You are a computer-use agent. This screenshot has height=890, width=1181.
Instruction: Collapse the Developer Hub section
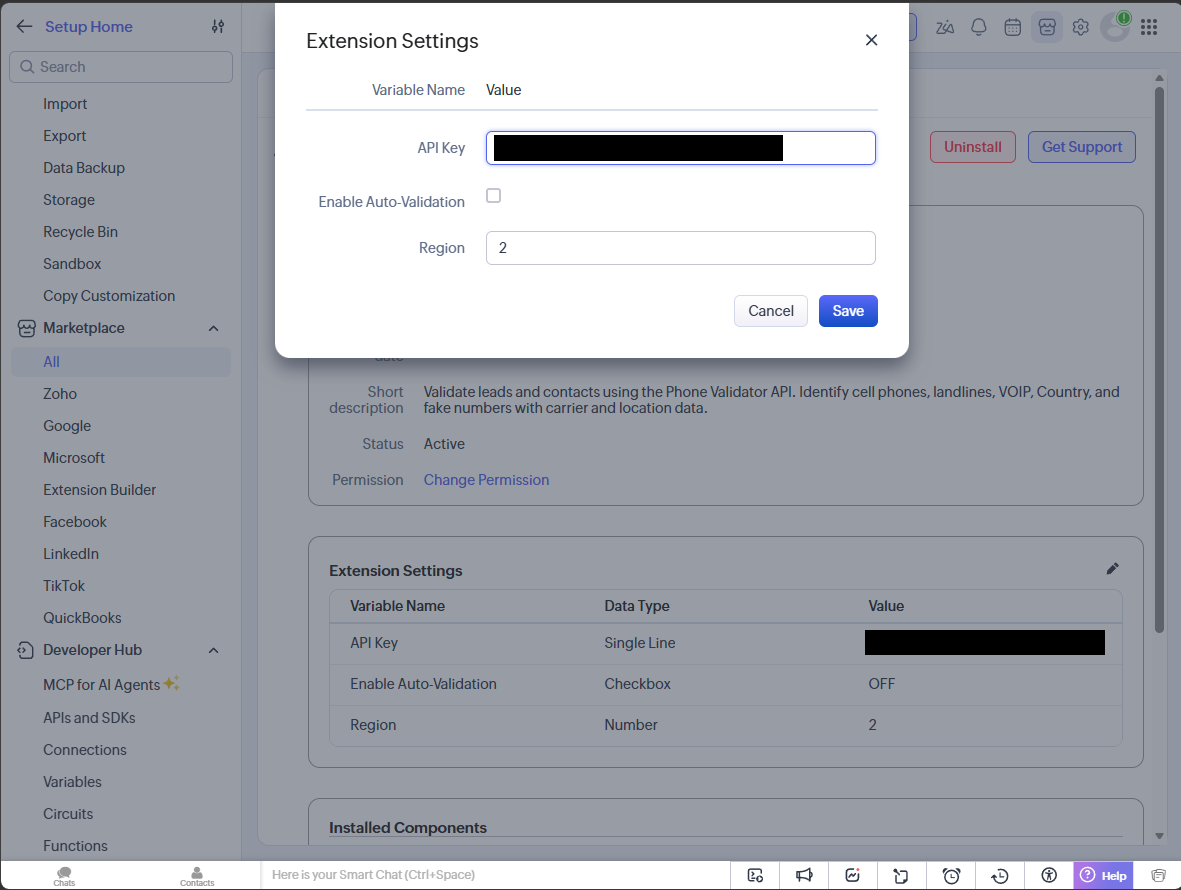tap(214, 651)
